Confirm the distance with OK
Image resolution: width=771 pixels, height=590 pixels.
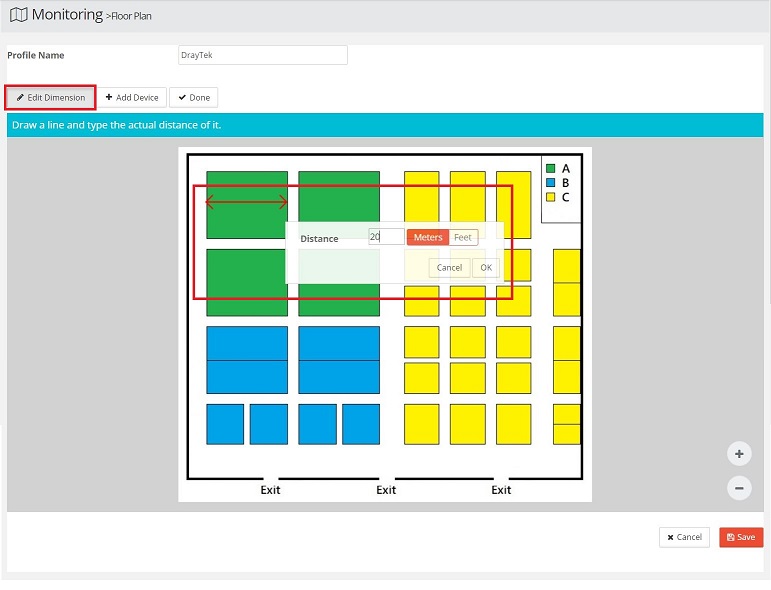486,267
